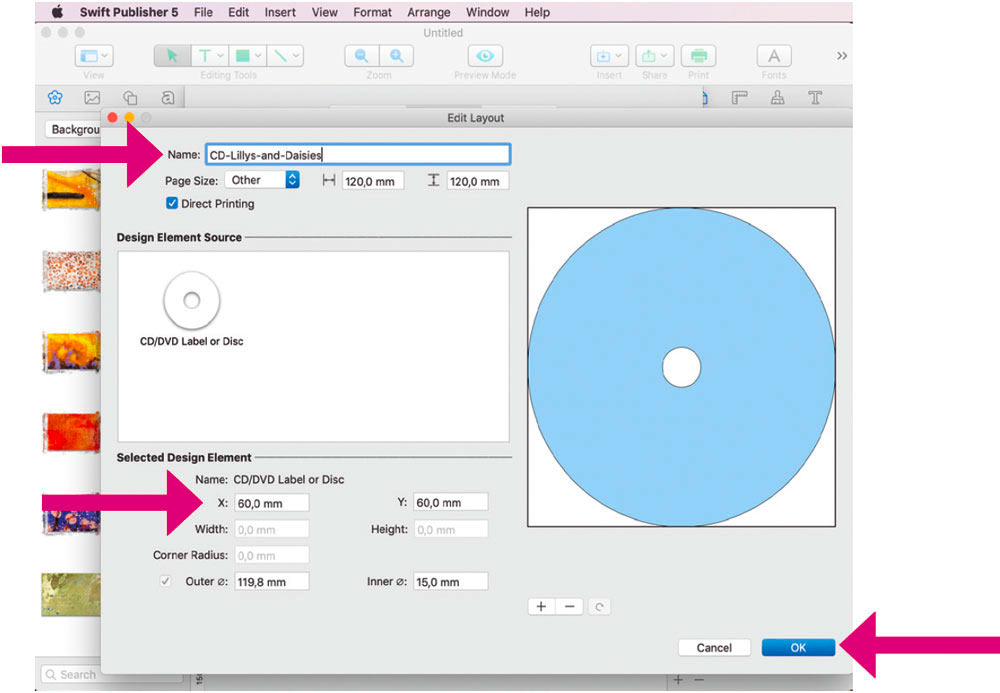Viewport: 1000px width, 693px height.
Task: Open the File menu
Action: click(203, 12)
